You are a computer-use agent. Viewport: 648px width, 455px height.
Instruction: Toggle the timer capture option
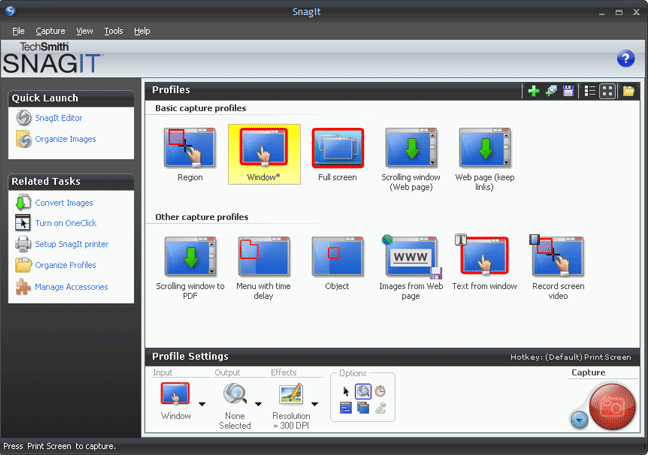pos(379,392)
